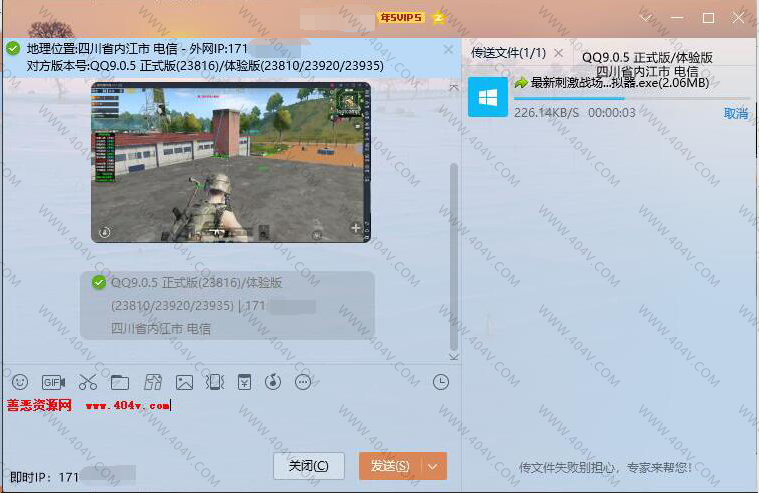
Task: Click the window shake icon
Action: click(x=214, y=382)
